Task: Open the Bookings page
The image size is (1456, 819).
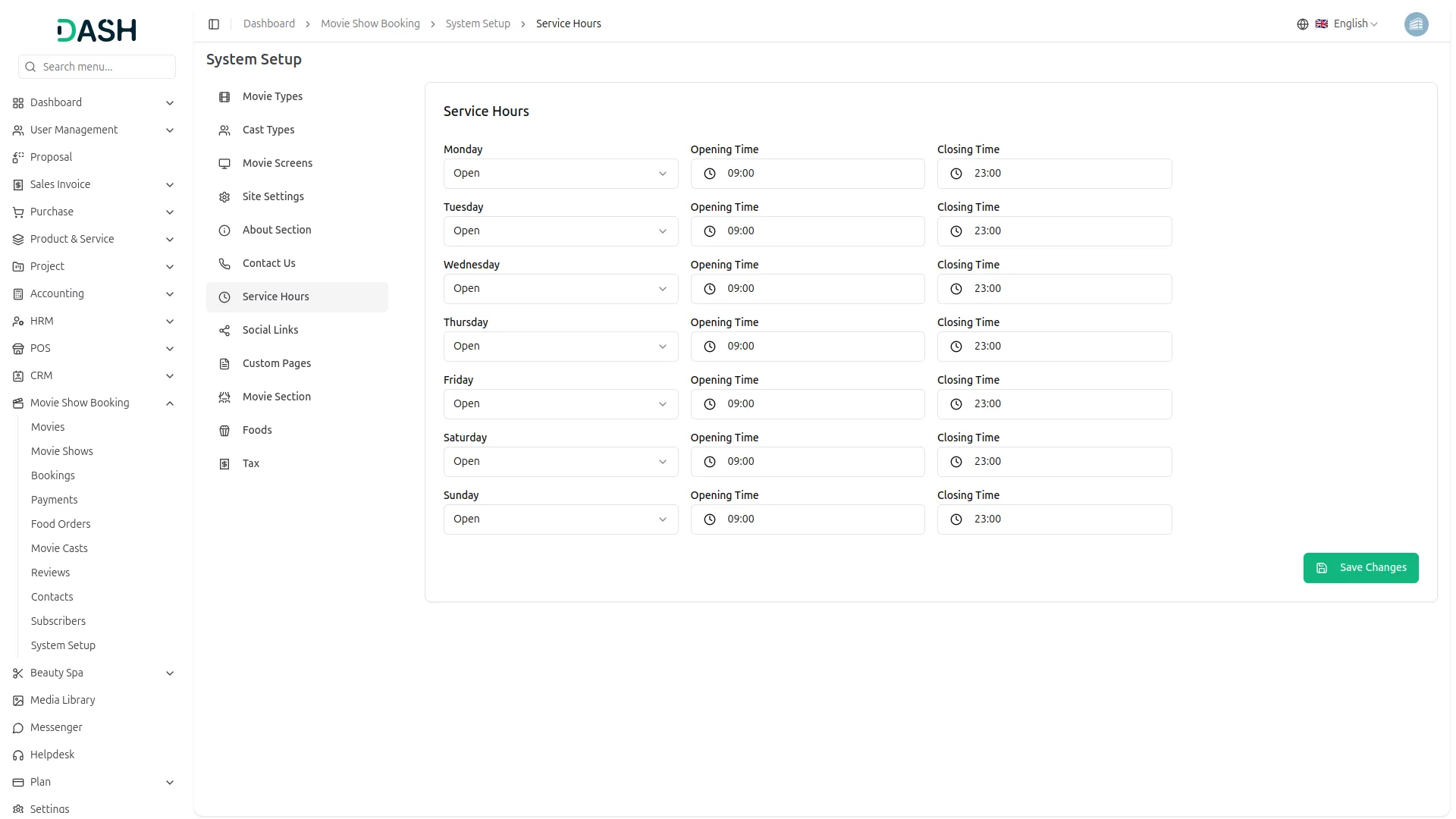Action: (x=52, y=475)
